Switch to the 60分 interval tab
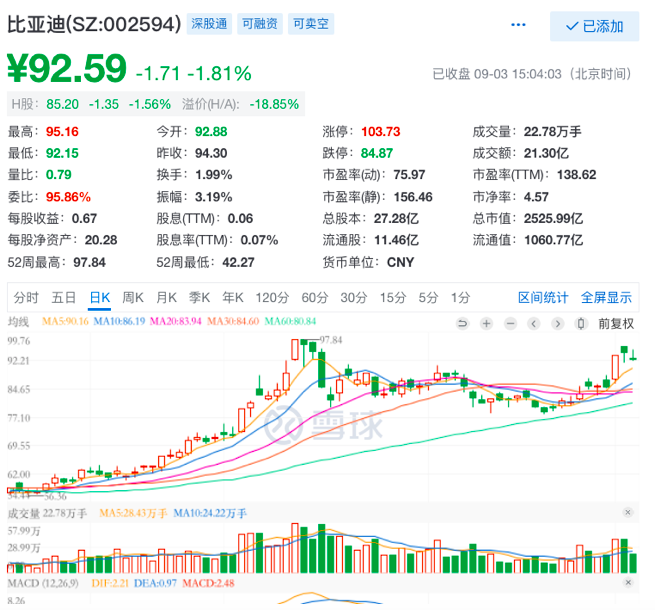Viewport: 655px width, 610px height. point(315,298)
